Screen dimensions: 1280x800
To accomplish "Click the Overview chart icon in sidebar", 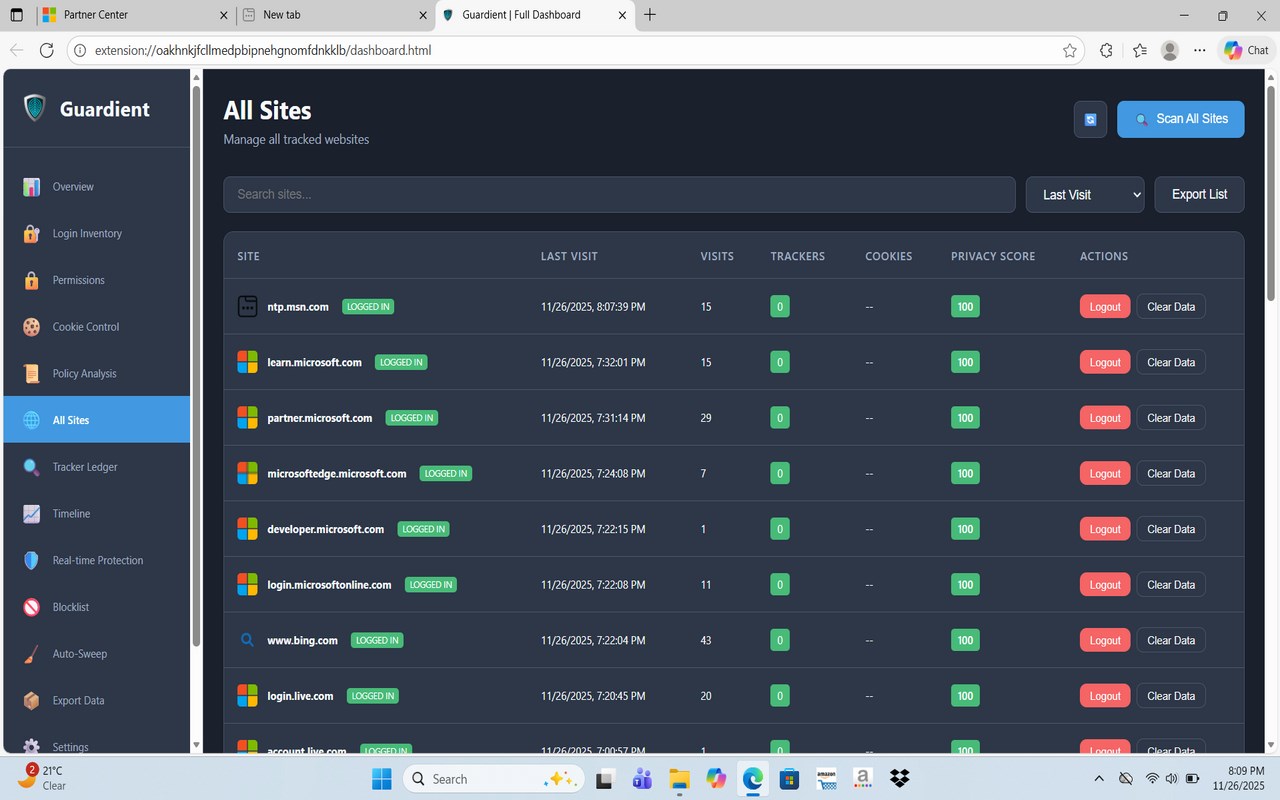I will point(32,187).
